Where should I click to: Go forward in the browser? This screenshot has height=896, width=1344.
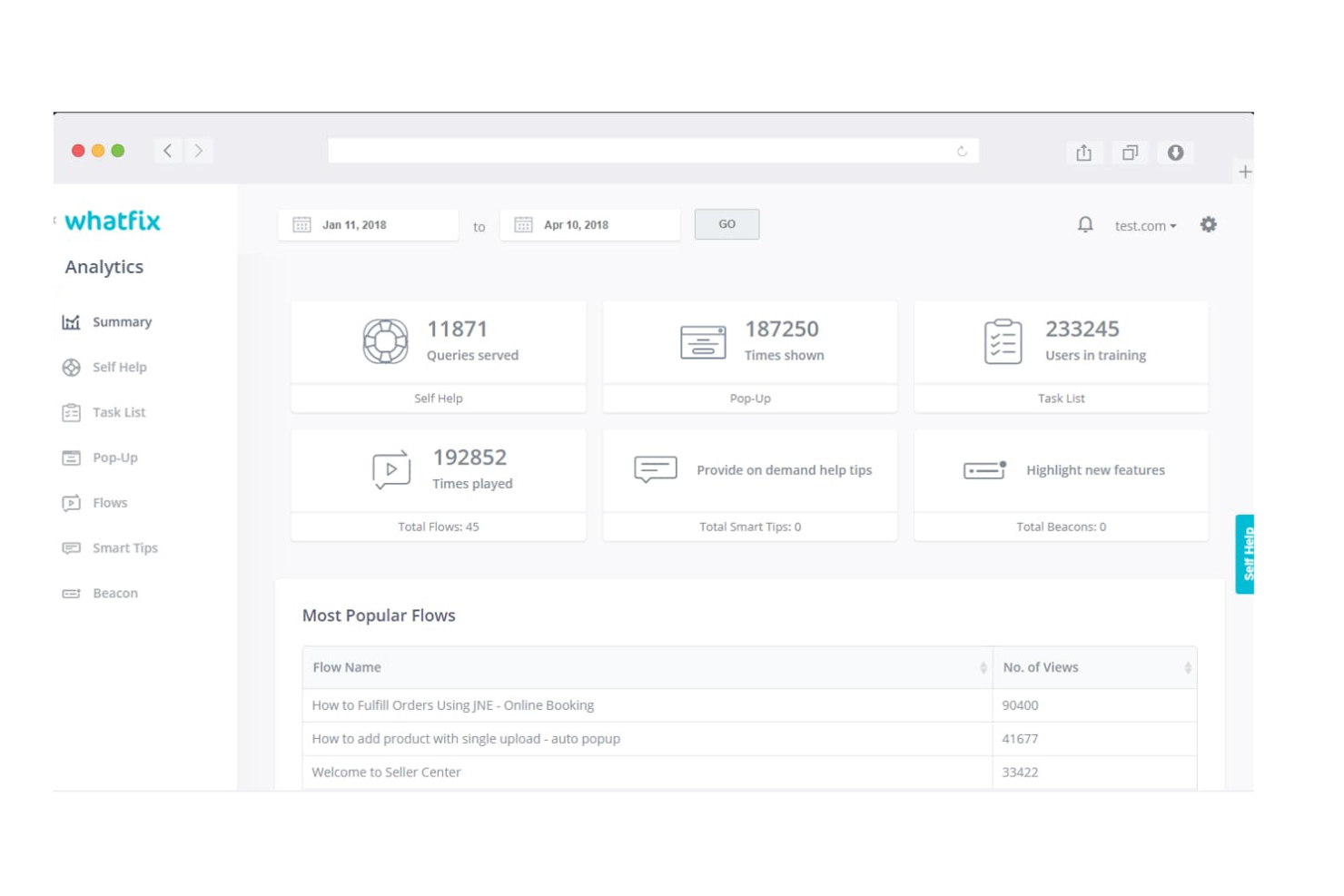click(199, 151)
